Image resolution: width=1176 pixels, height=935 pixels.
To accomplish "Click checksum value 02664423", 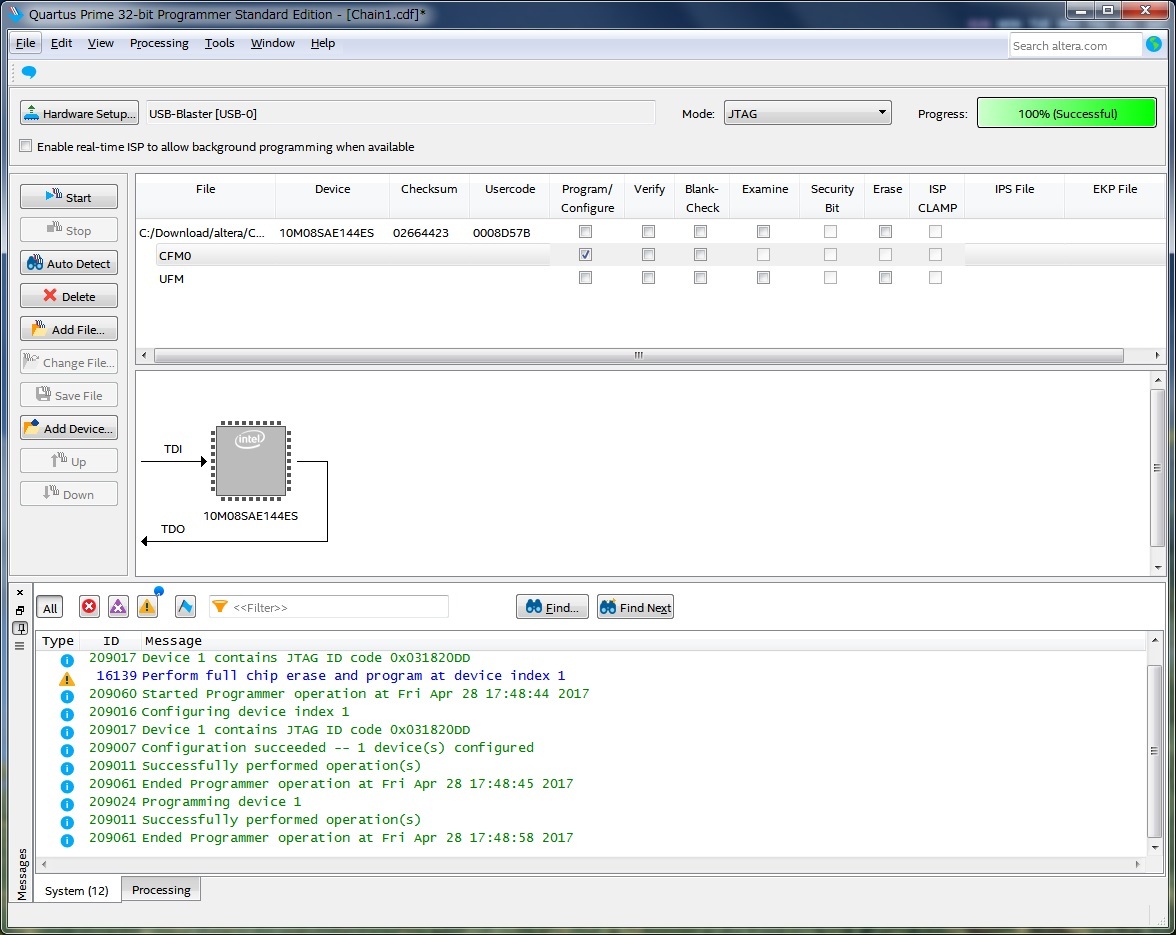I will pyautogui.click(x=421, y=232).
